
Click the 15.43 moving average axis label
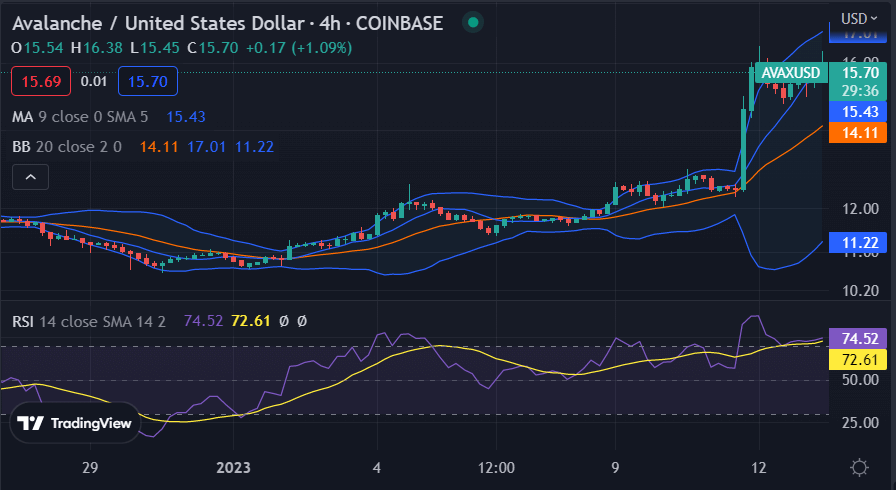[860, 111]
